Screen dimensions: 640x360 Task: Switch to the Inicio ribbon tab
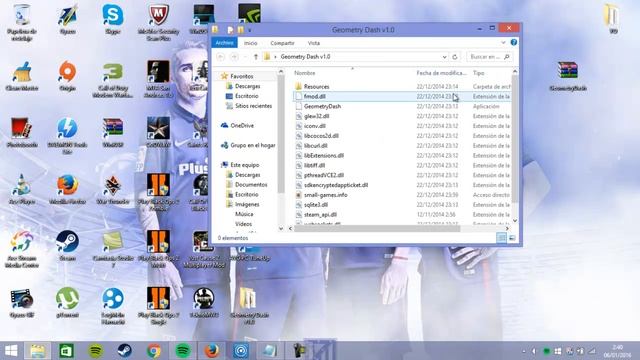(x=251, y=43)
